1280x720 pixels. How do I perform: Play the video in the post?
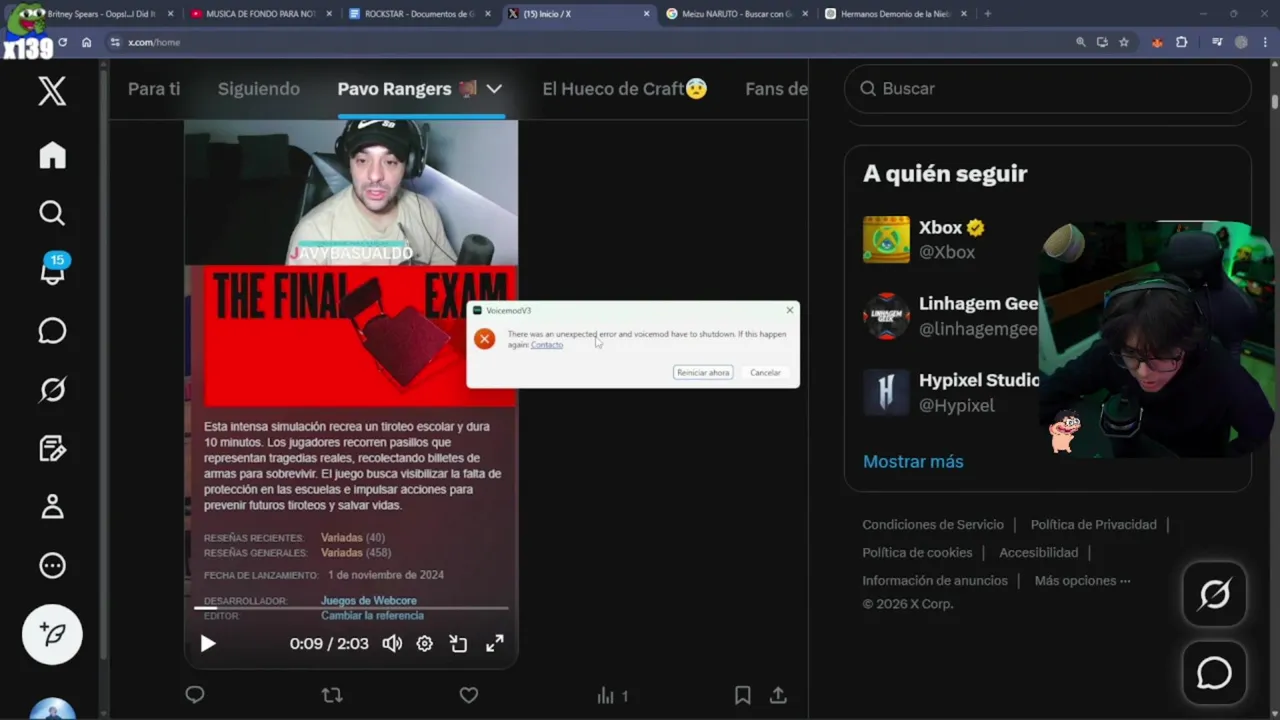coord(208,644)
